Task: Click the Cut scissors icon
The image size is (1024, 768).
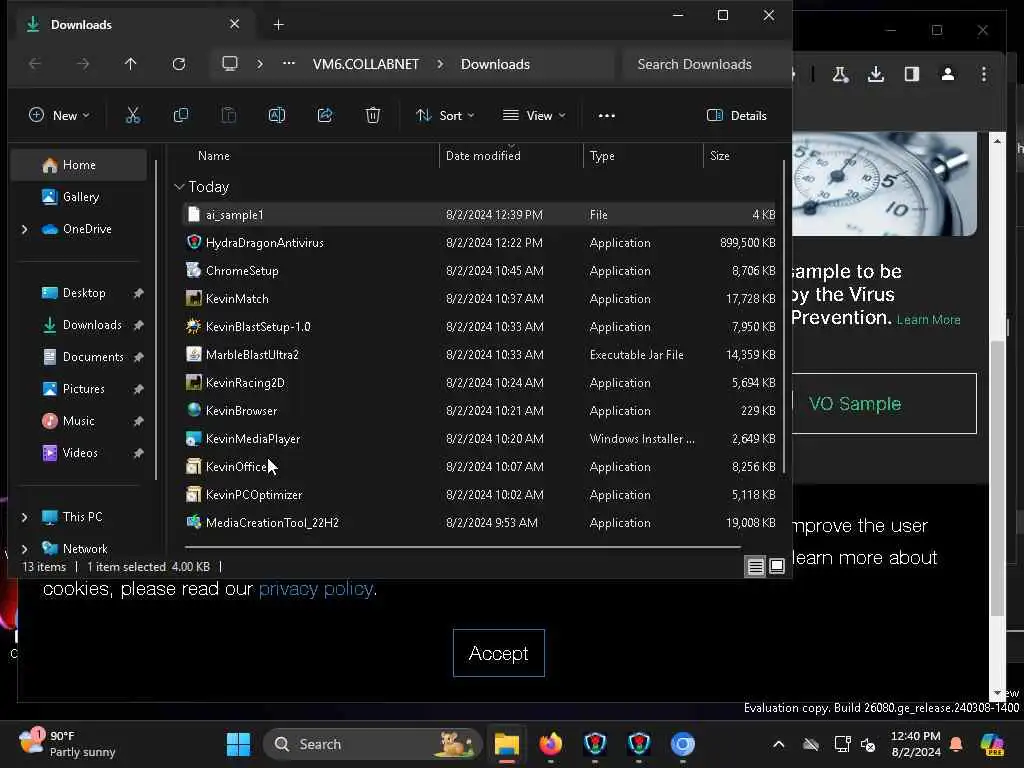Action: [x=133, y=116]
